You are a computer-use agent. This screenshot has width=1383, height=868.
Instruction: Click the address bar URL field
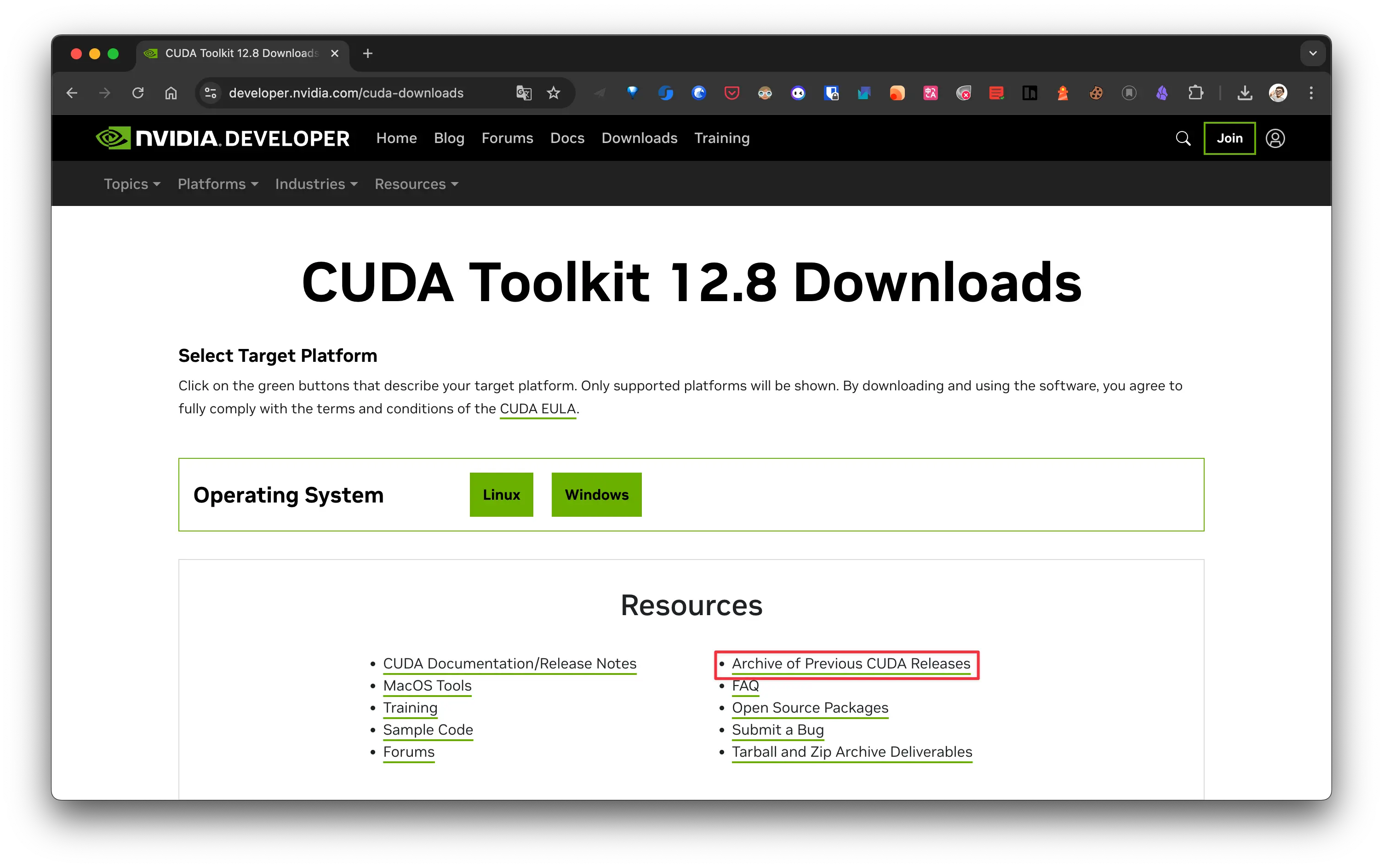pyautogui.click(x=346, y=93)
